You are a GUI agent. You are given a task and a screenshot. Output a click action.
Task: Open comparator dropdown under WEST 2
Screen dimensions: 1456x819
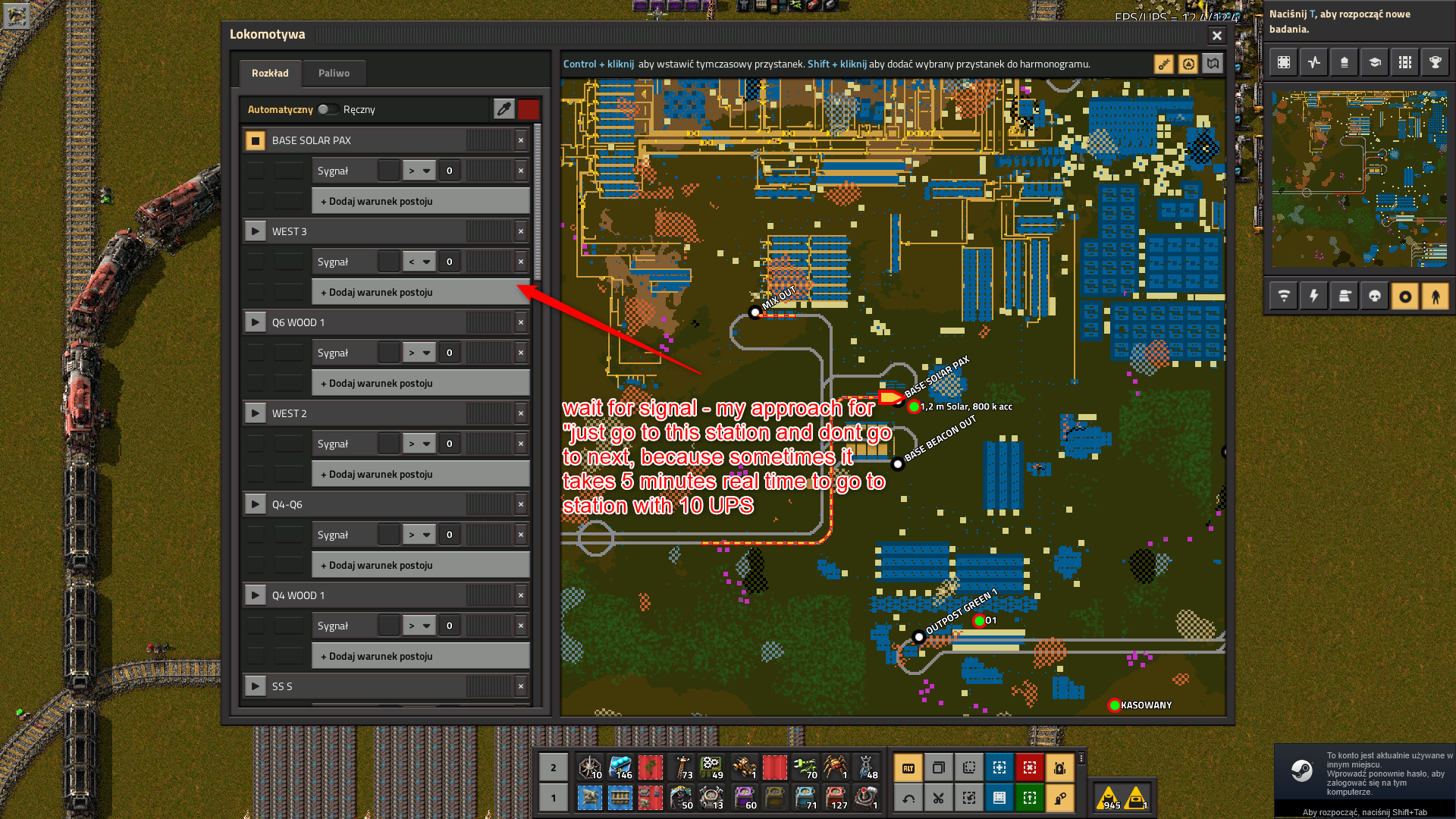click(419, 444)
